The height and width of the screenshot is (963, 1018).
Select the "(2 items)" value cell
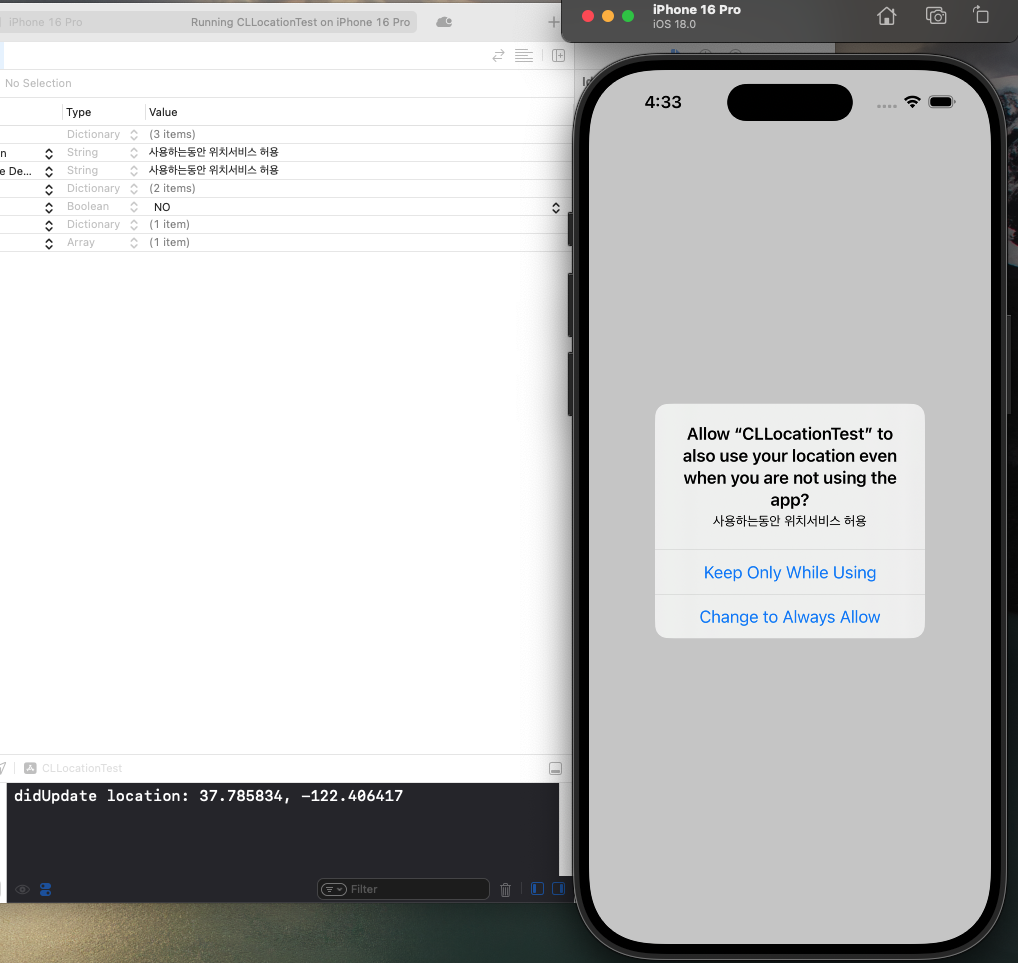coord(172,188)
